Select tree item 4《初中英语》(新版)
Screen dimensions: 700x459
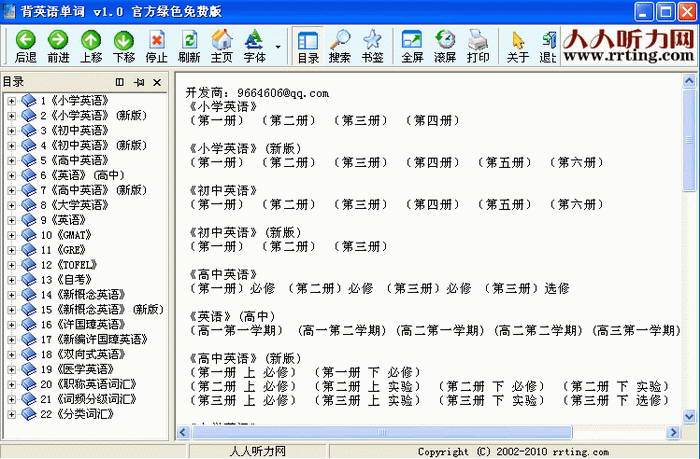pyautogui.click(x=94, y=146)
